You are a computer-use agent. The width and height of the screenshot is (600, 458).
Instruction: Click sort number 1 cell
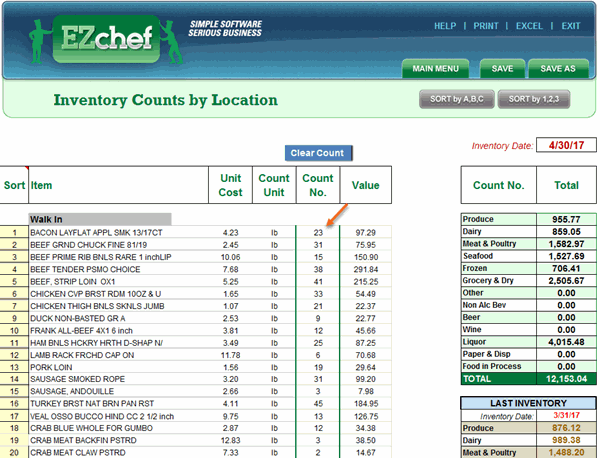[x=14, y=233]
